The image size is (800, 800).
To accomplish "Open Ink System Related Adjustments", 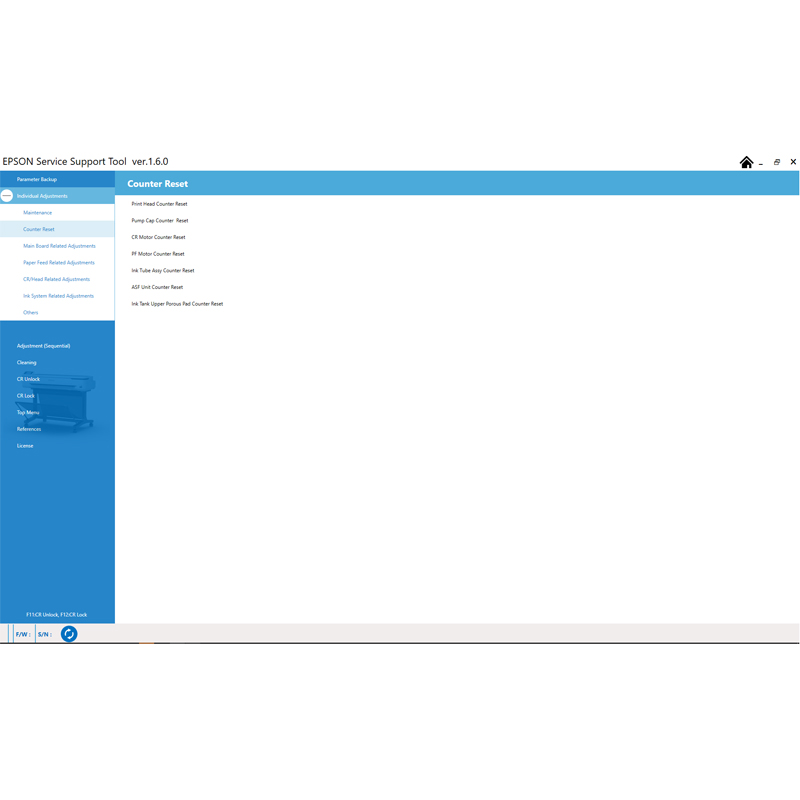I will coord(58,296).
